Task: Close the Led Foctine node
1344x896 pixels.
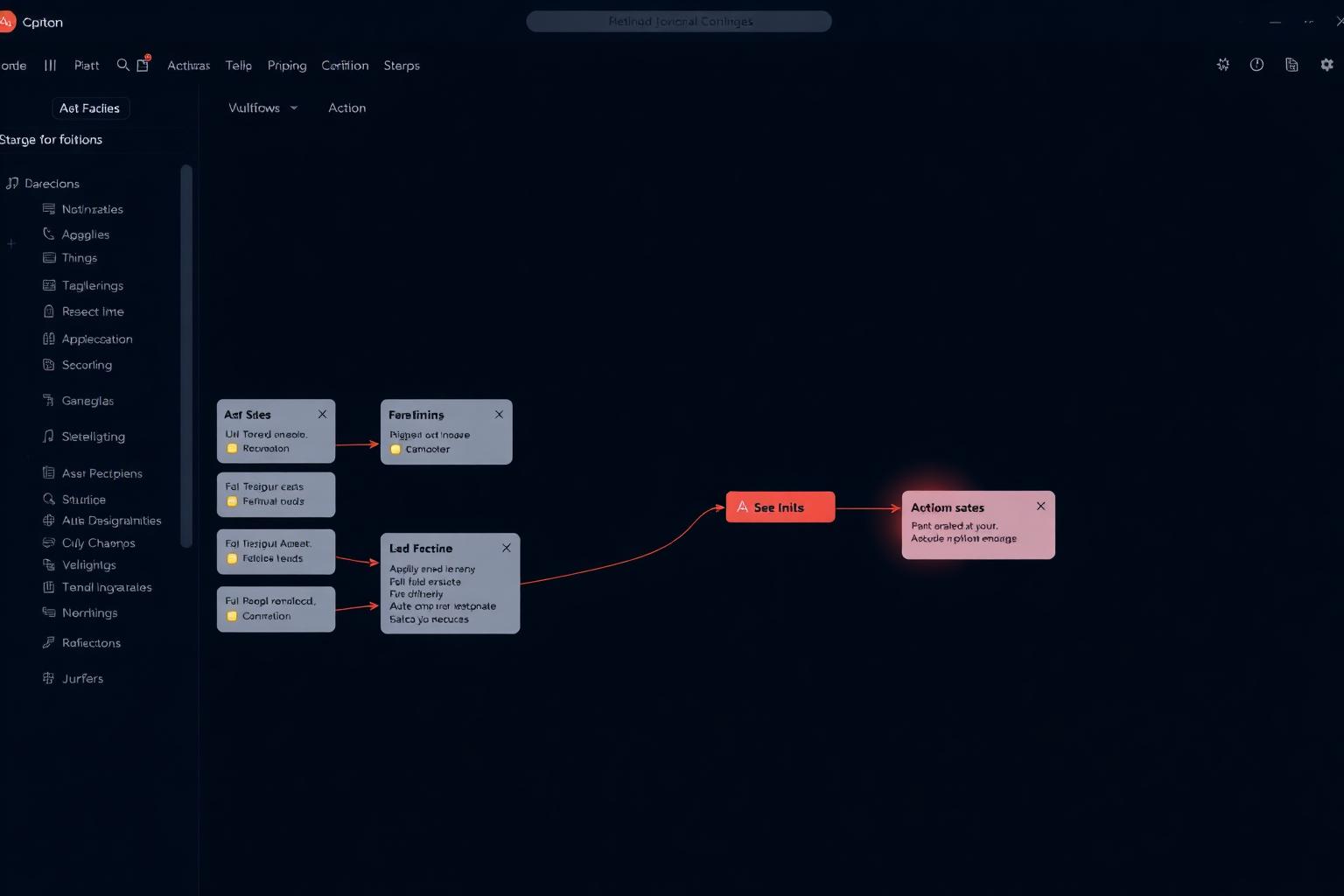Action: [506, 548]
